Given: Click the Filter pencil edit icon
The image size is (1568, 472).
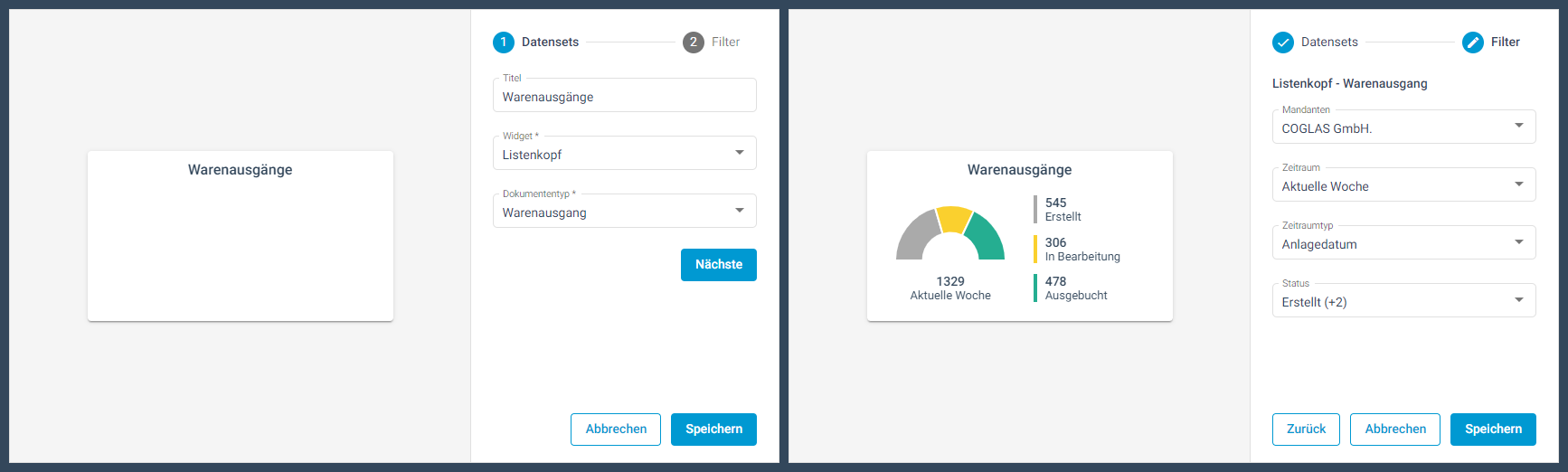Looking at the screenshot, I should pyautogui.click(x=1473, y=42).
